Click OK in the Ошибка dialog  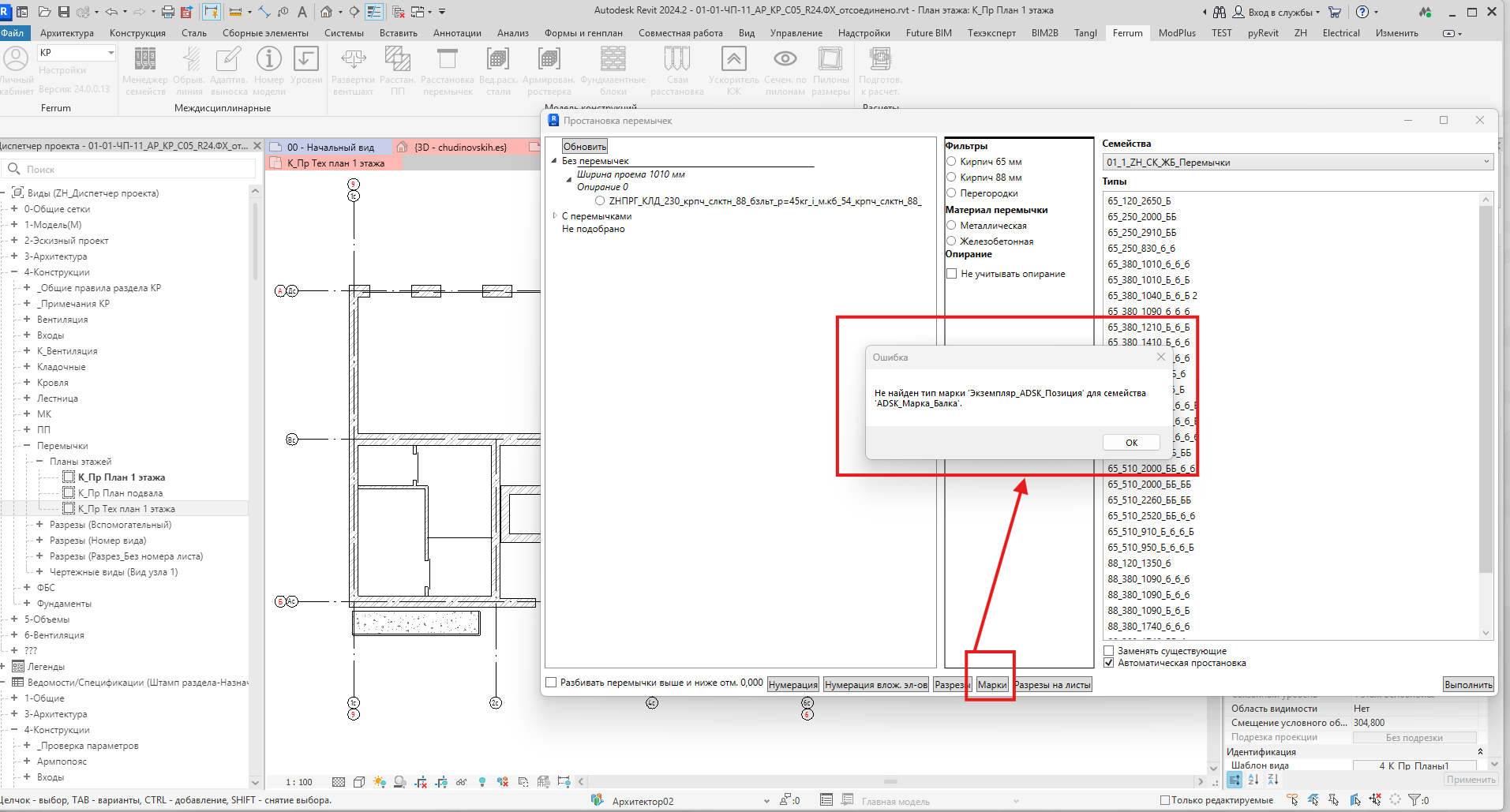pos(1131,443)
